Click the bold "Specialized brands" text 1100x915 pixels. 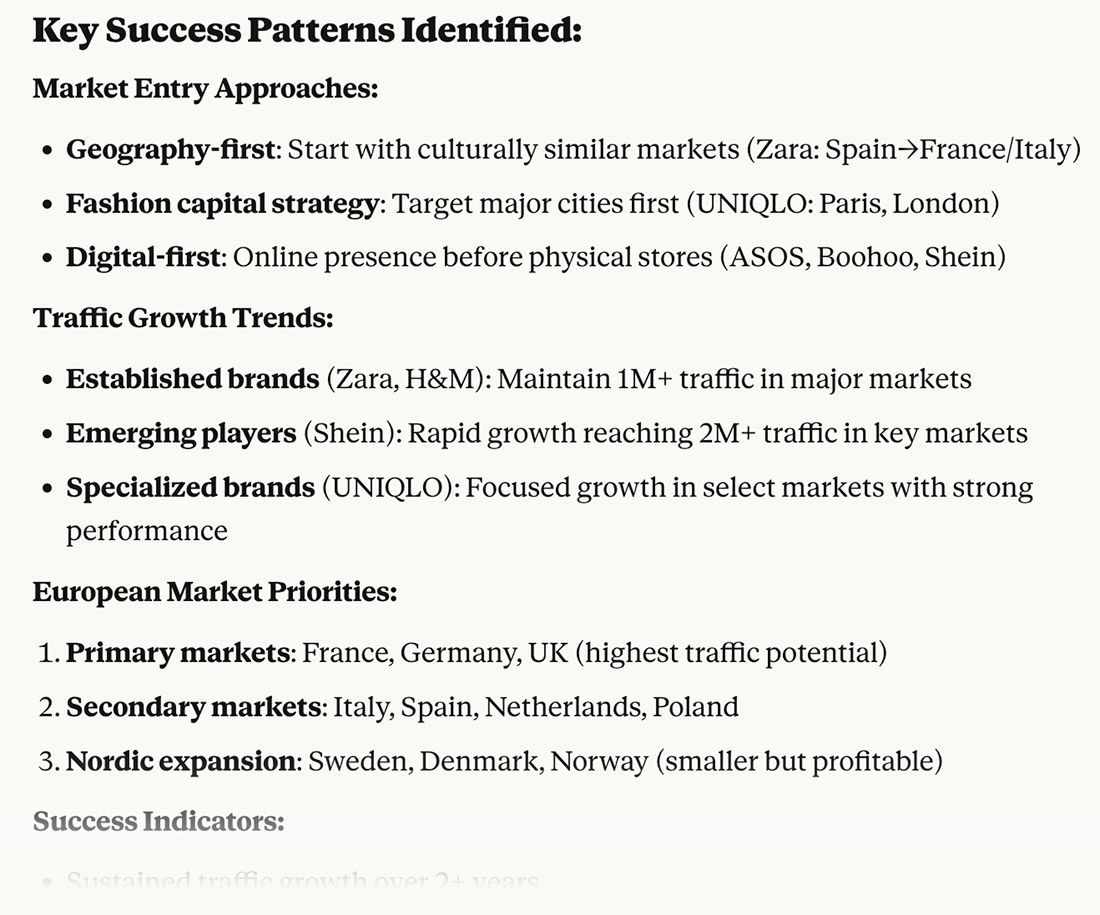(x=190, y=488)
